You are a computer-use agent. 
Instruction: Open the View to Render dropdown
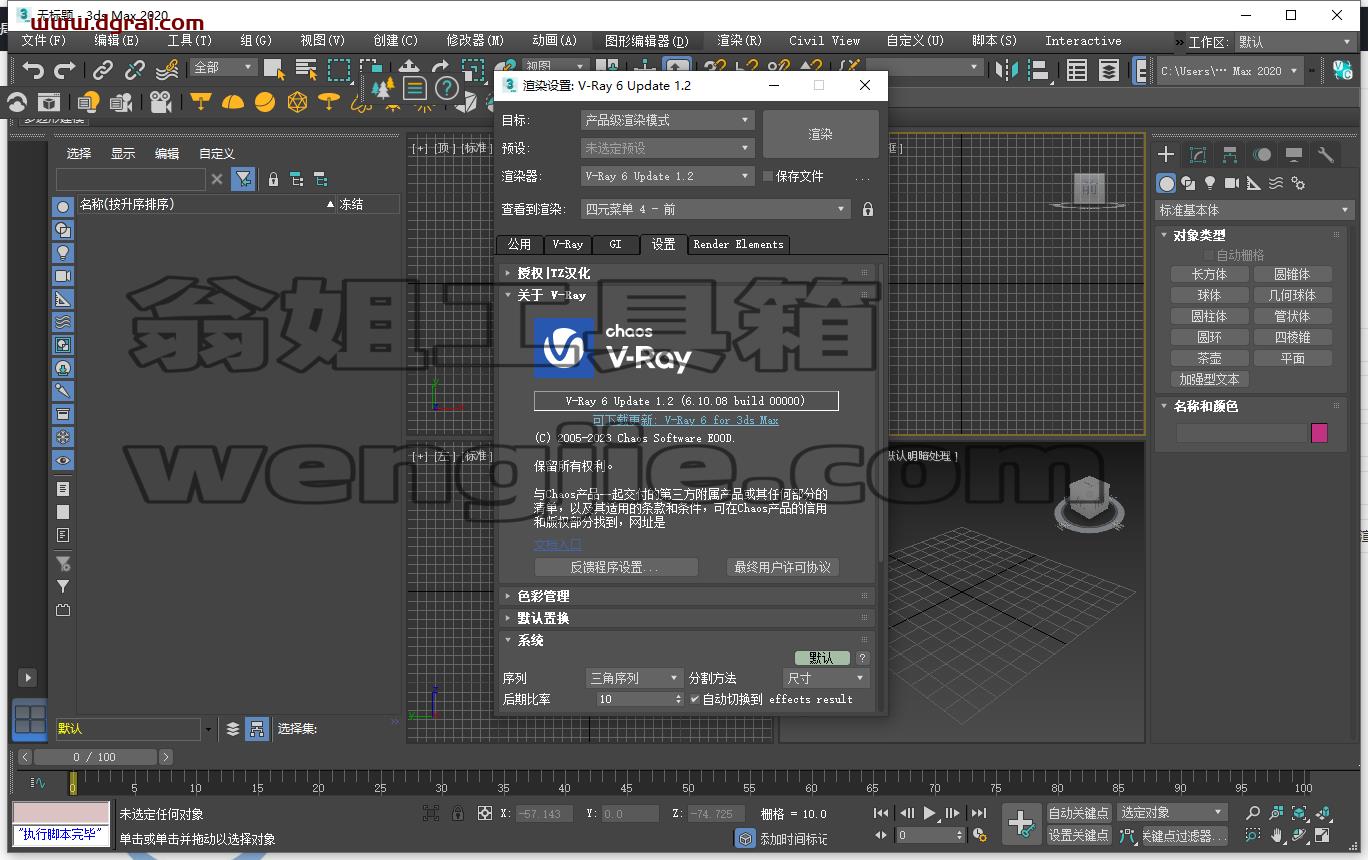click(716, 209)
